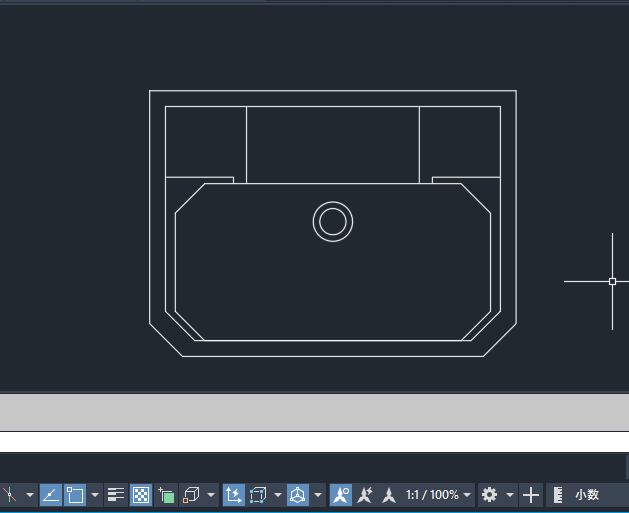This screenshot has width=629, height=513.
Task: Open isometric drafting plane dropdown arrow
Action: click(x=30, y=495)
